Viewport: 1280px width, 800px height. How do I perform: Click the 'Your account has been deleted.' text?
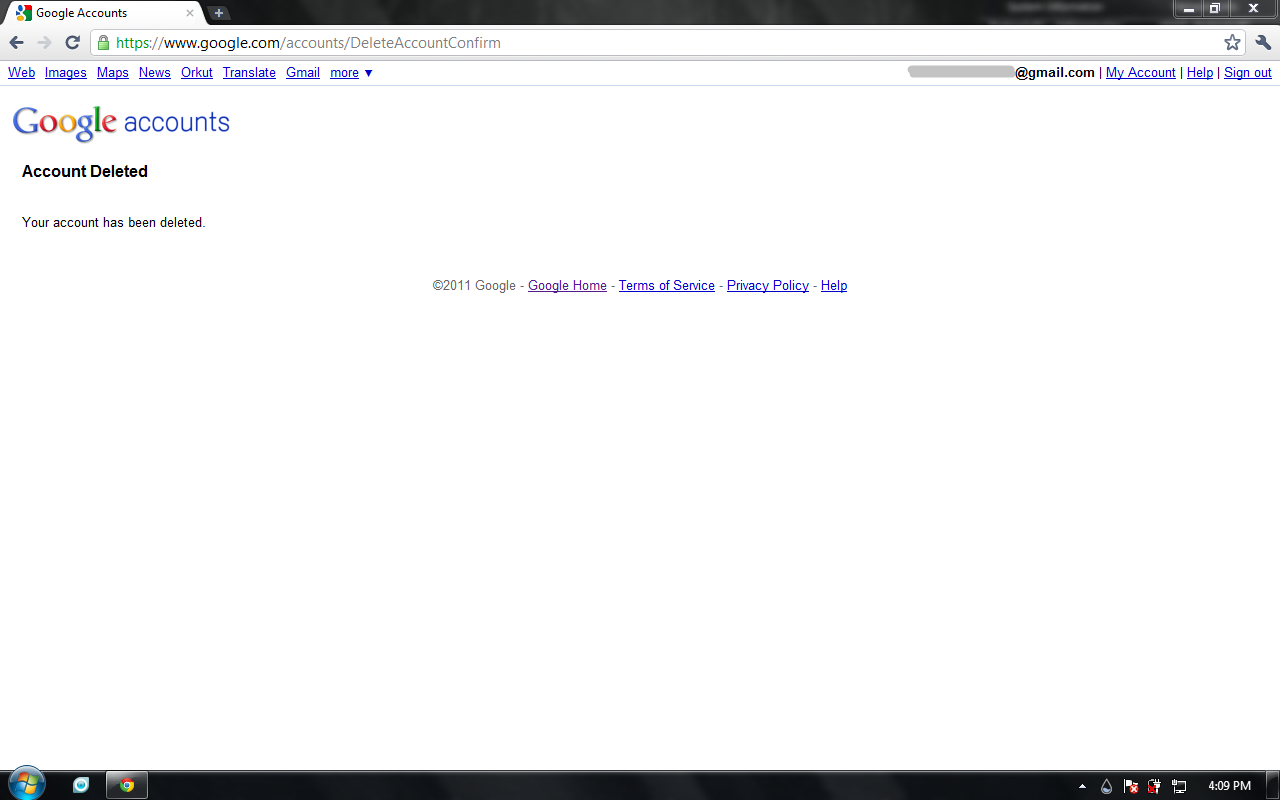point(114,223)
